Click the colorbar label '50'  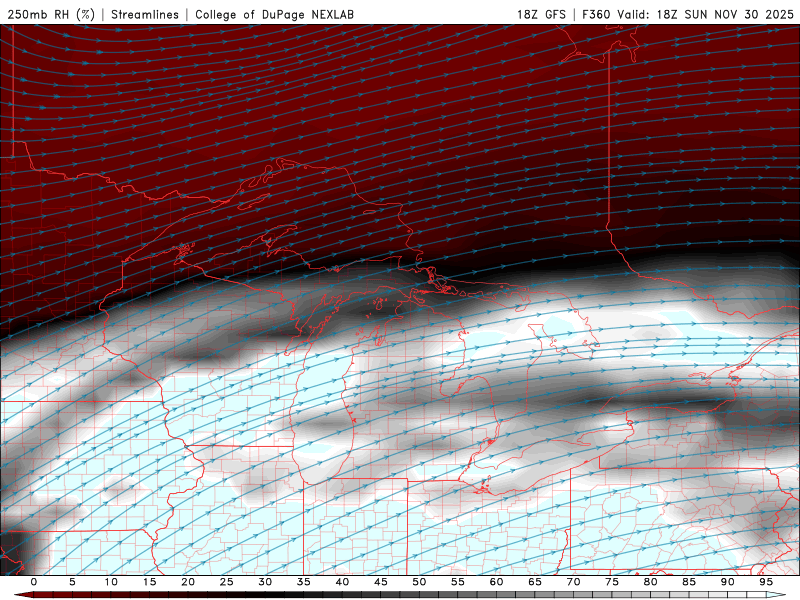419,582
